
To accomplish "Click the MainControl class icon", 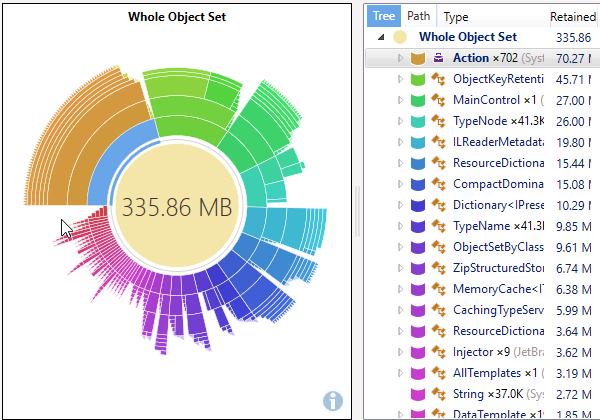I will coord(438,100).
